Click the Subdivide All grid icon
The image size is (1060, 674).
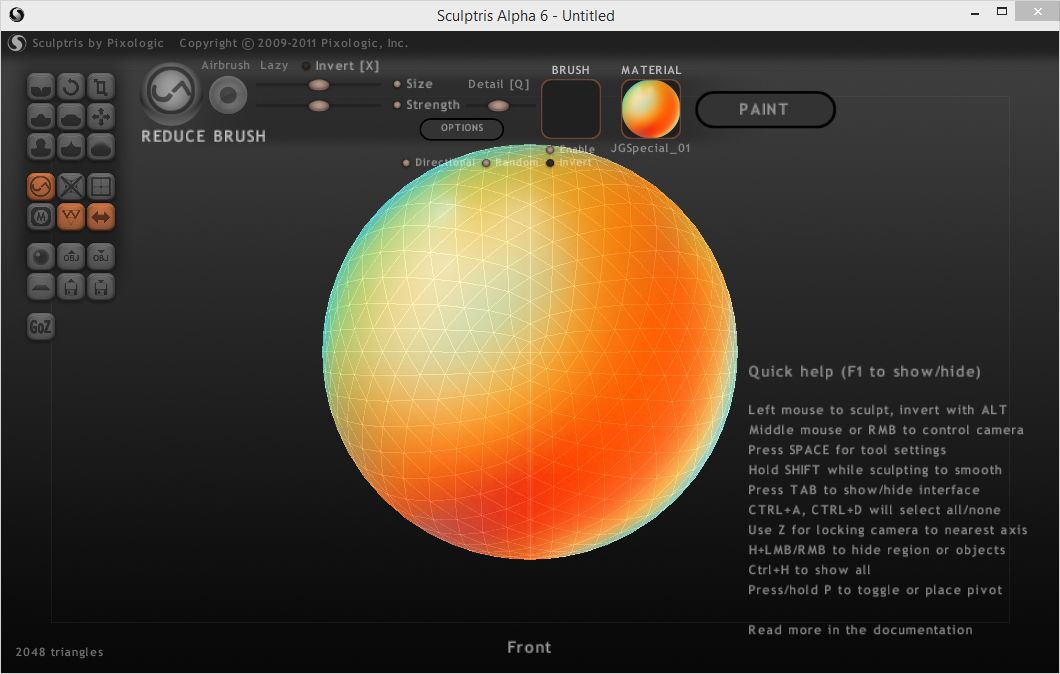[x=101, y=186]
